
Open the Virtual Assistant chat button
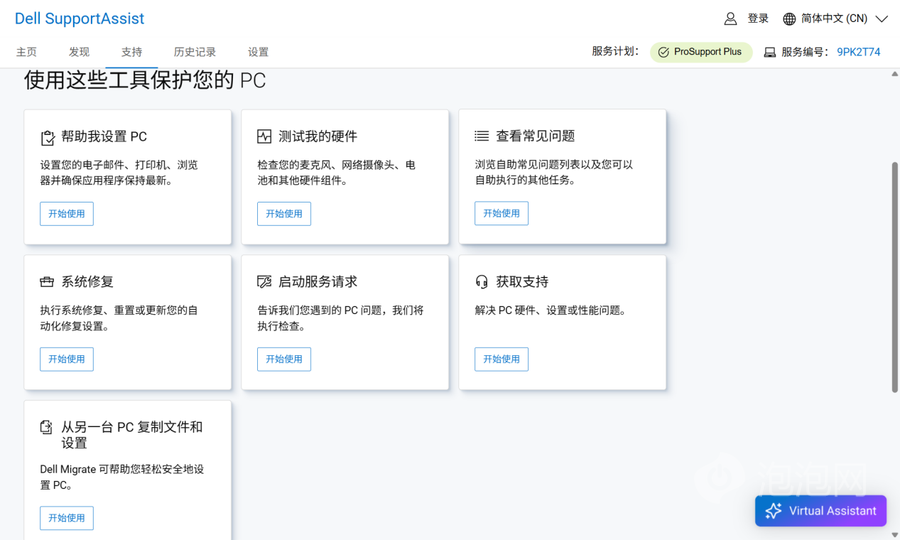(x=821, y=511)
